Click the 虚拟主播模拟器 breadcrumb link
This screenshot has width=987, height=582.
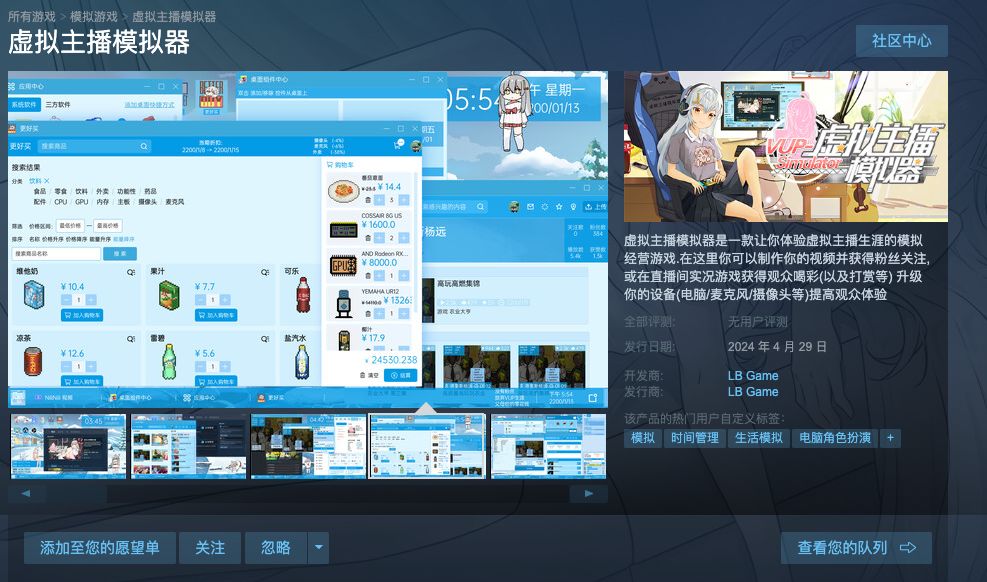(174, 16)
